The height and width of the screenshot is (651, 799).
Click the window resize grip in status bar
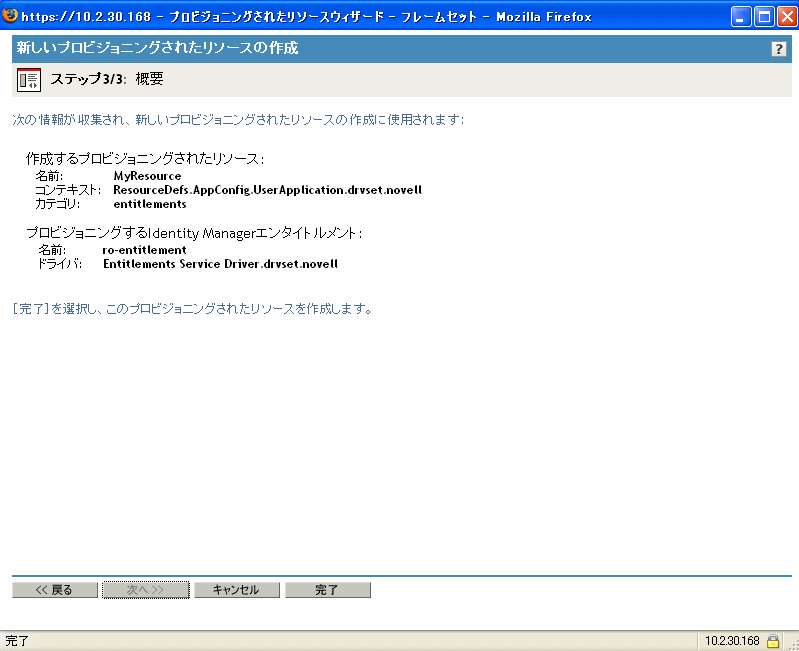pyautogui.click(x=793, y=645)
